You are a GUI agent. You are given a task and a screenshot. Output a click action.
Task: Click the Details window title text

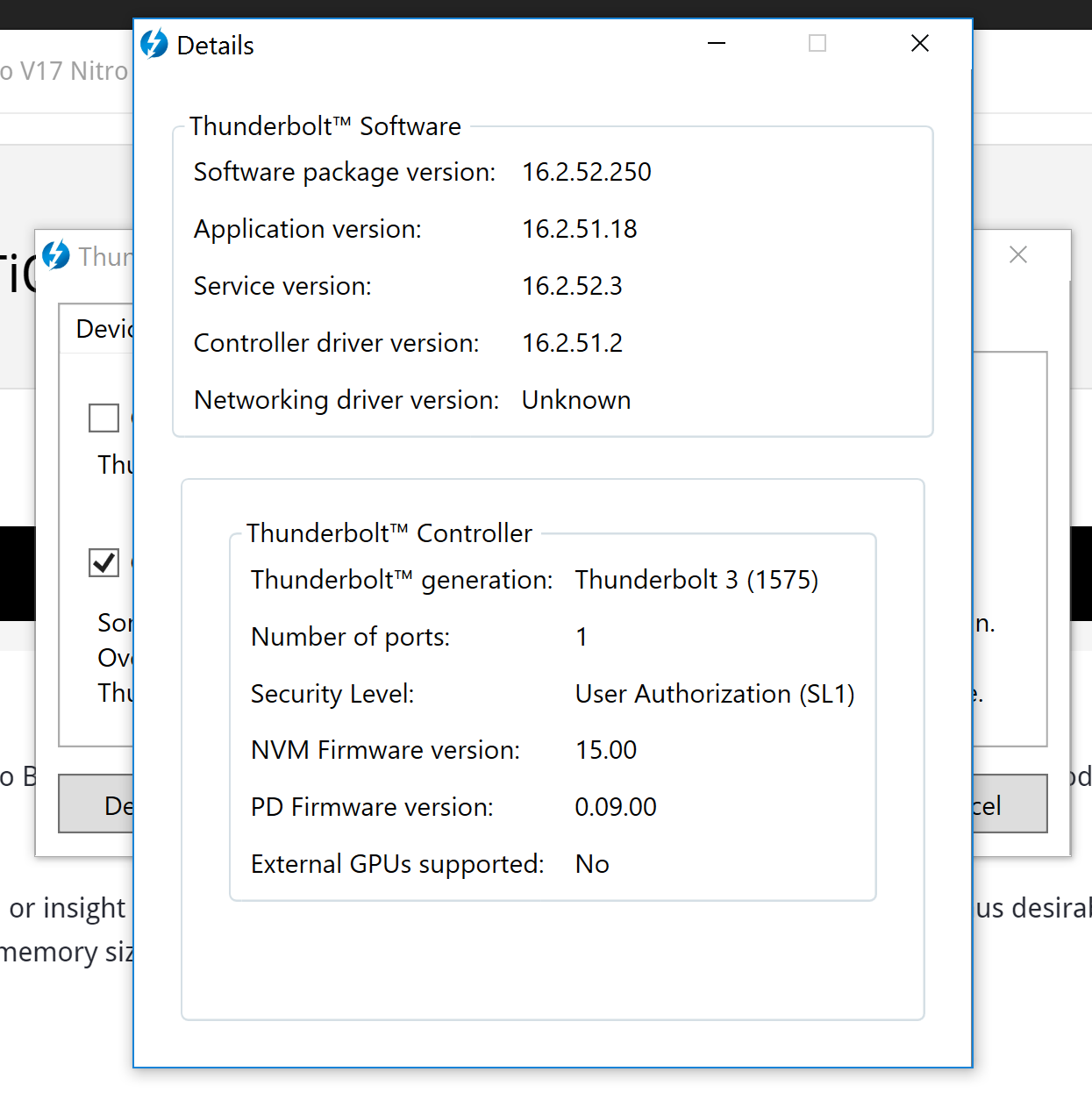(215, 46)
